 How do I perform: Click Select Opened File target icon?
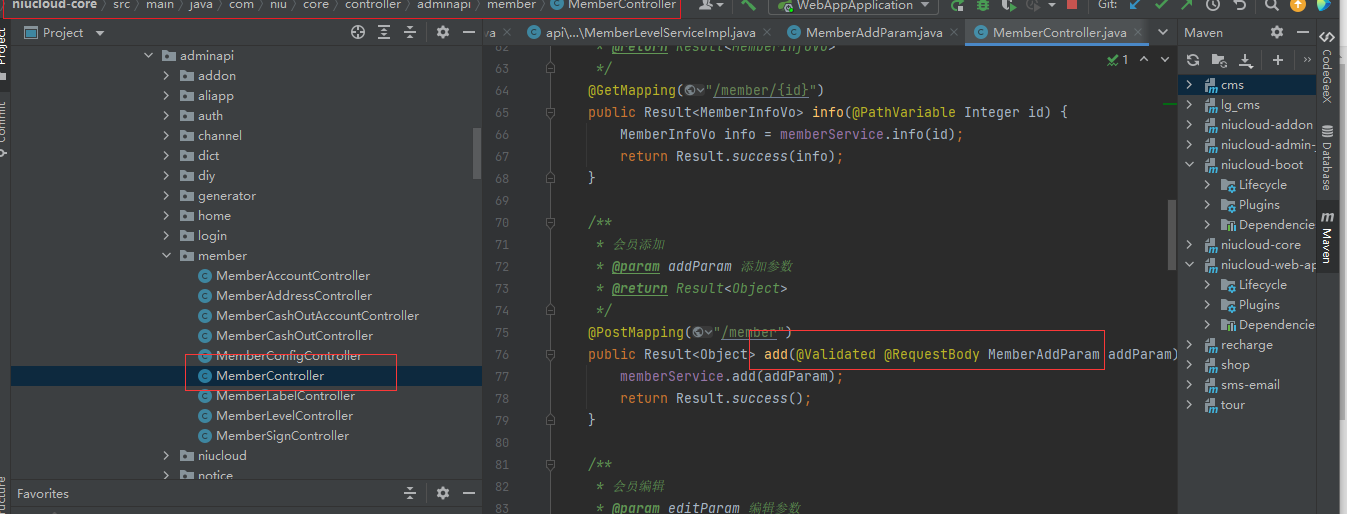358,33
